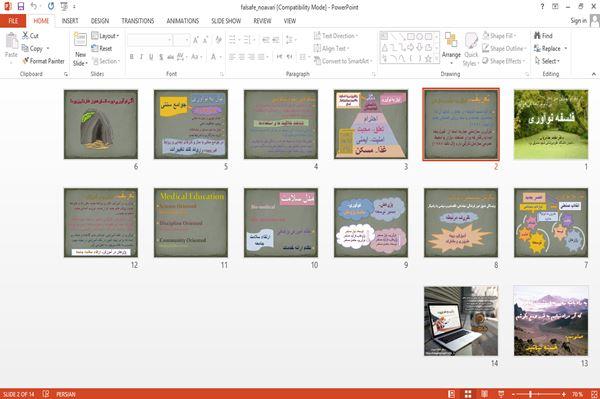Toggle Align Left paragraph alignment
Screen dimensions: 600x399
point(232,57)
